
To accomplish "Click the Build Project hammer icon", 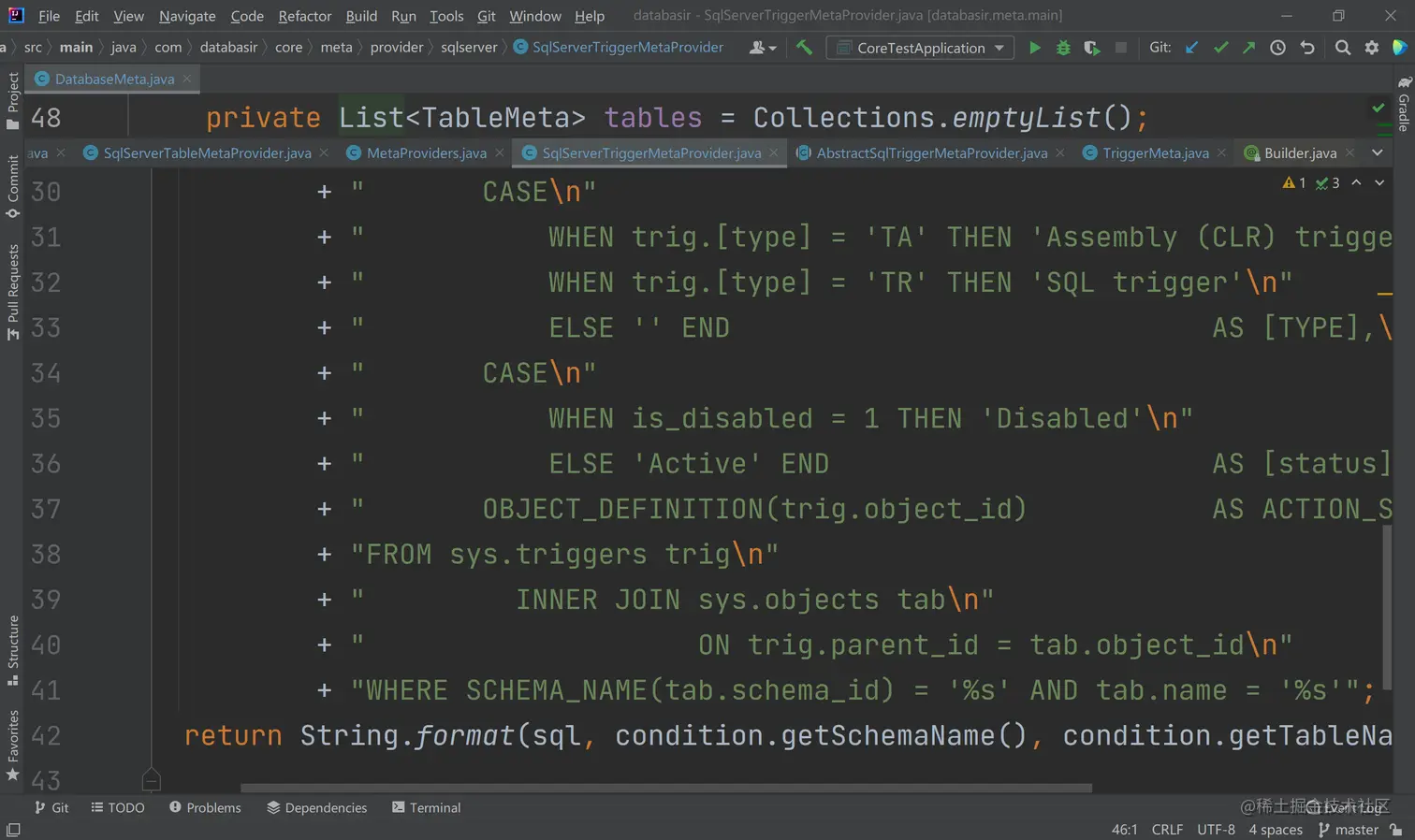I will click(804, 48).
